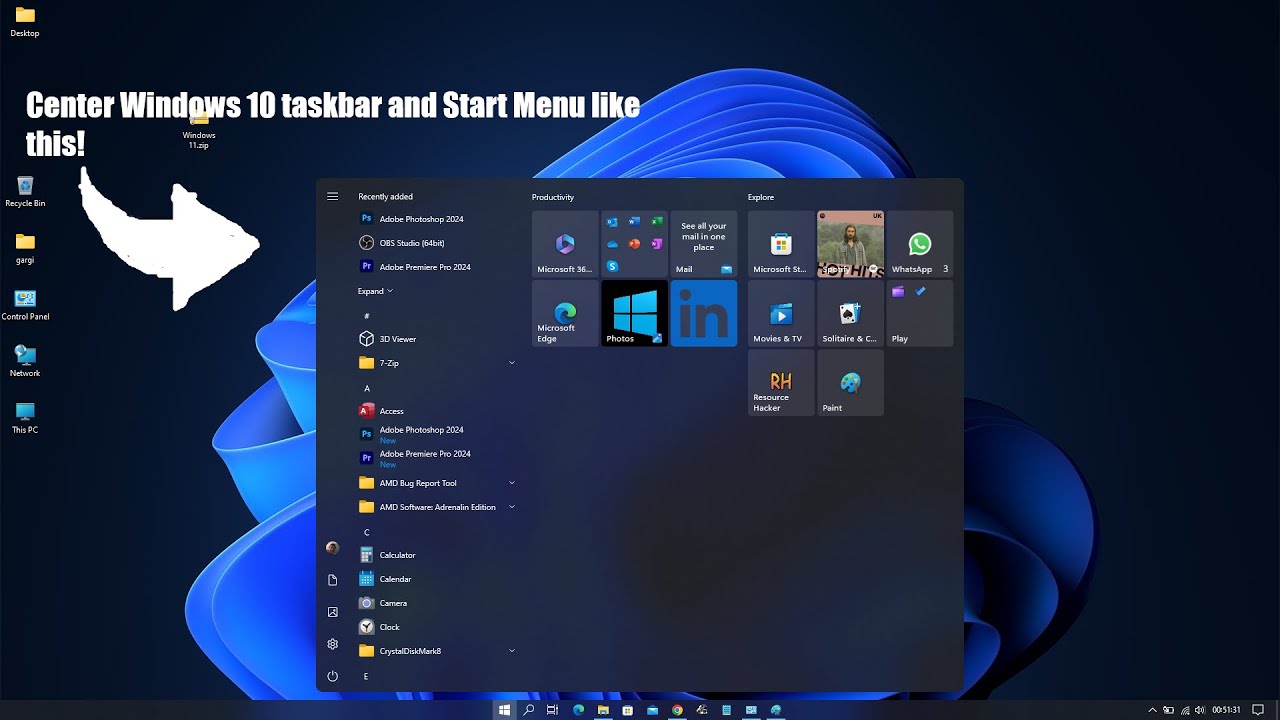Select the This PC desktop icon
The image size is (1280, 720).
coord(25,418)
